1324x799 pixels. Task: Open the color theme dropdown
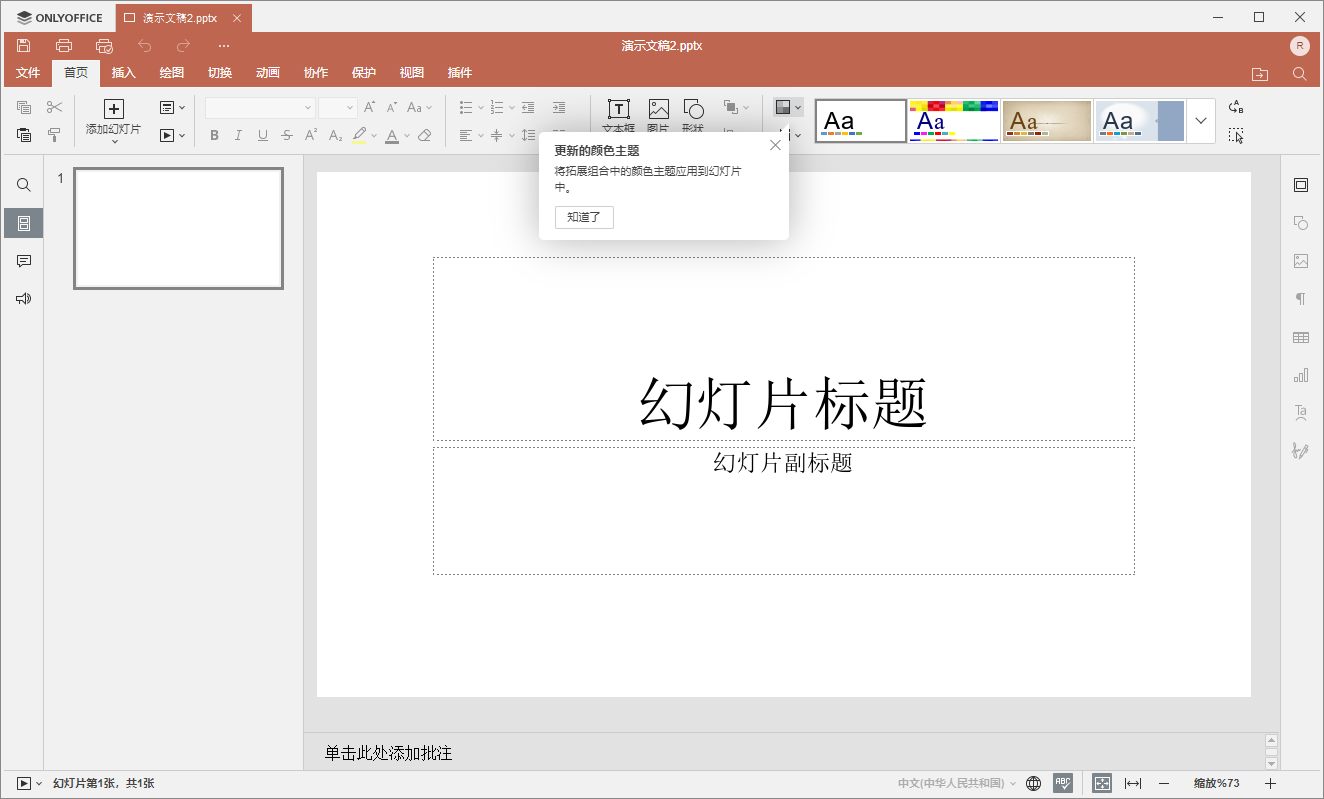788,107
